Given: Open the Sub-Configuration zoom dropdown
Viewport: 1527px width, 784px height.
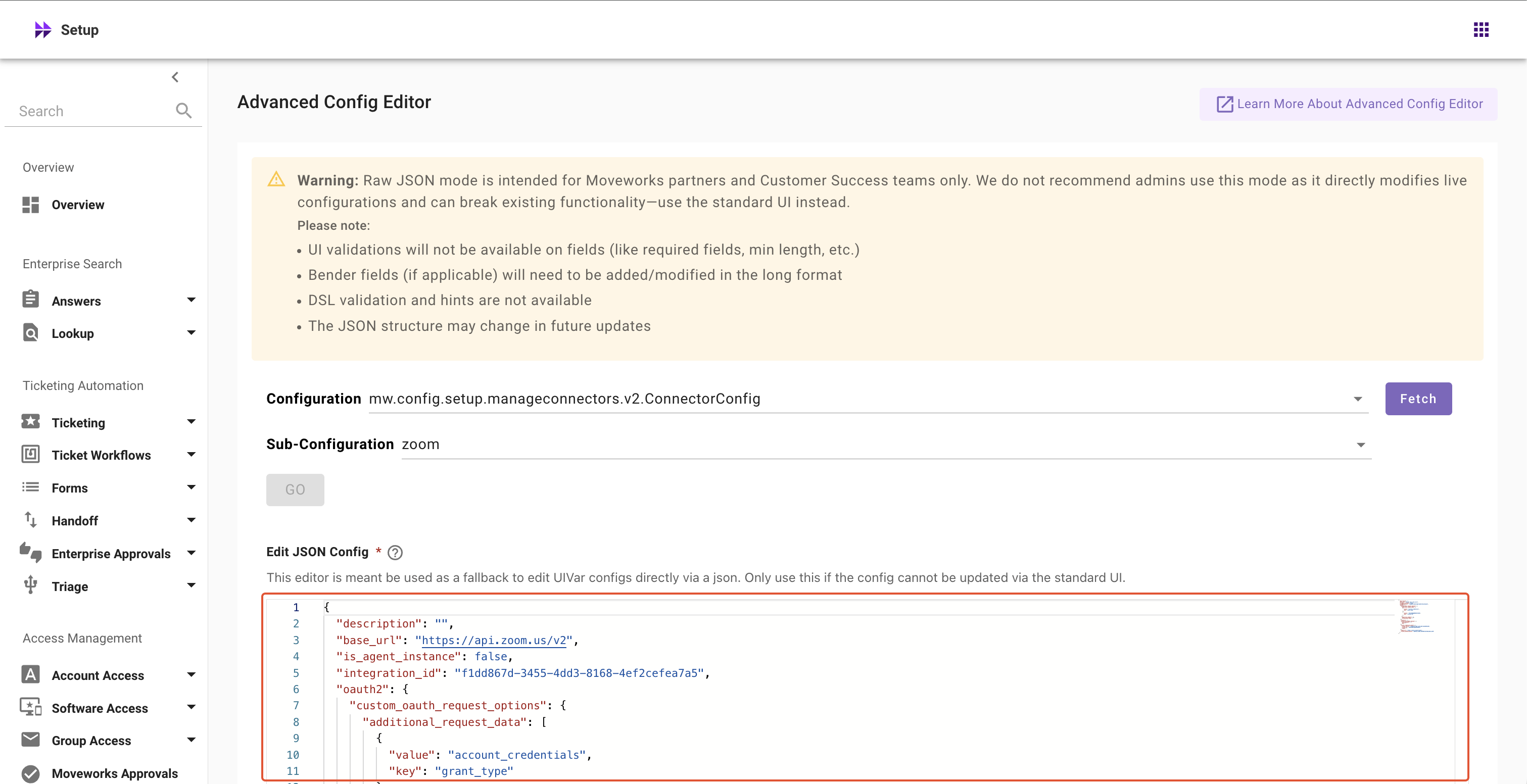Looking at the screenshot, I should 1361,445.
